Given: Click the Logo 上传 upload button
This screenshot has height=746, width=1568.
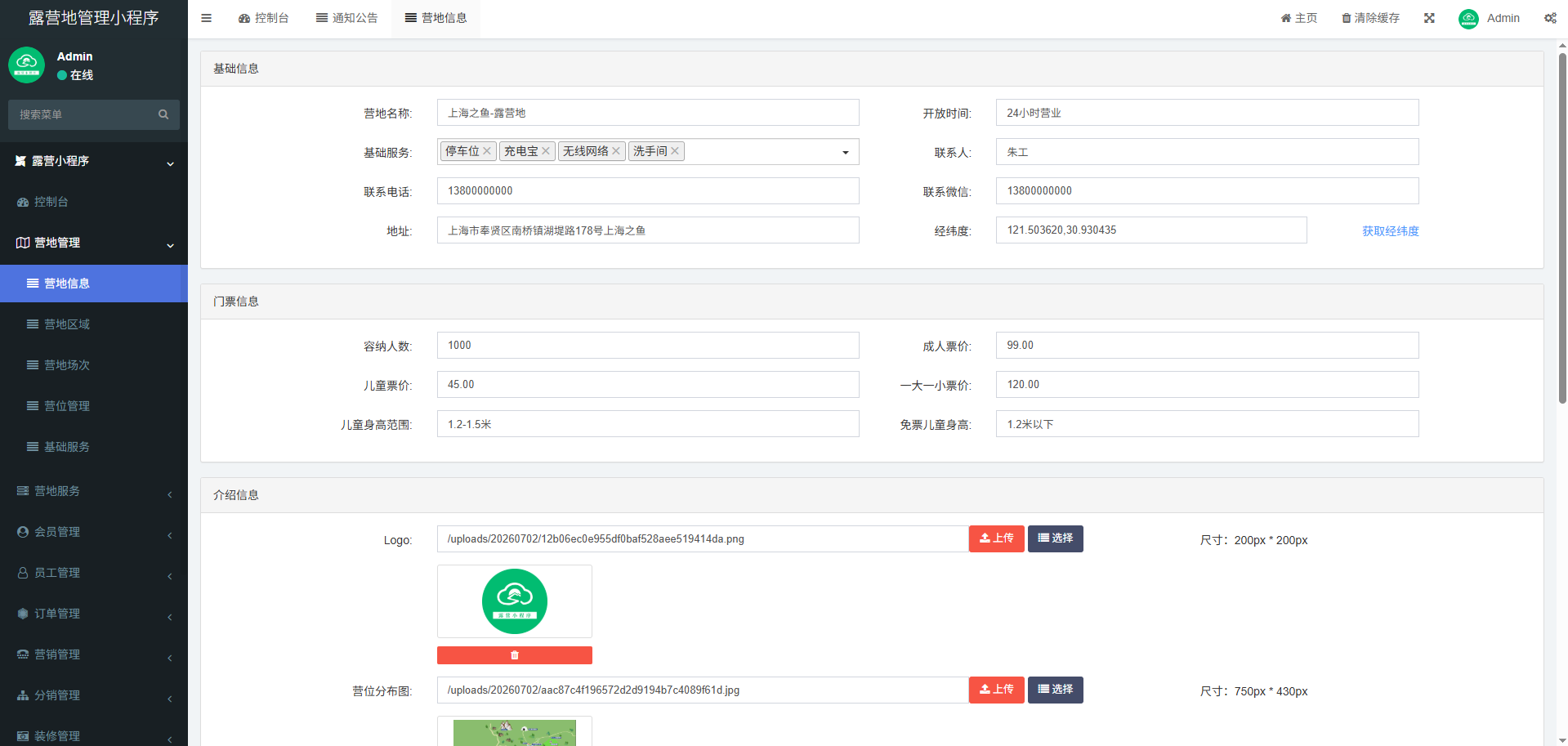Looking at the screenshot, I should click(x=996, y=538).
